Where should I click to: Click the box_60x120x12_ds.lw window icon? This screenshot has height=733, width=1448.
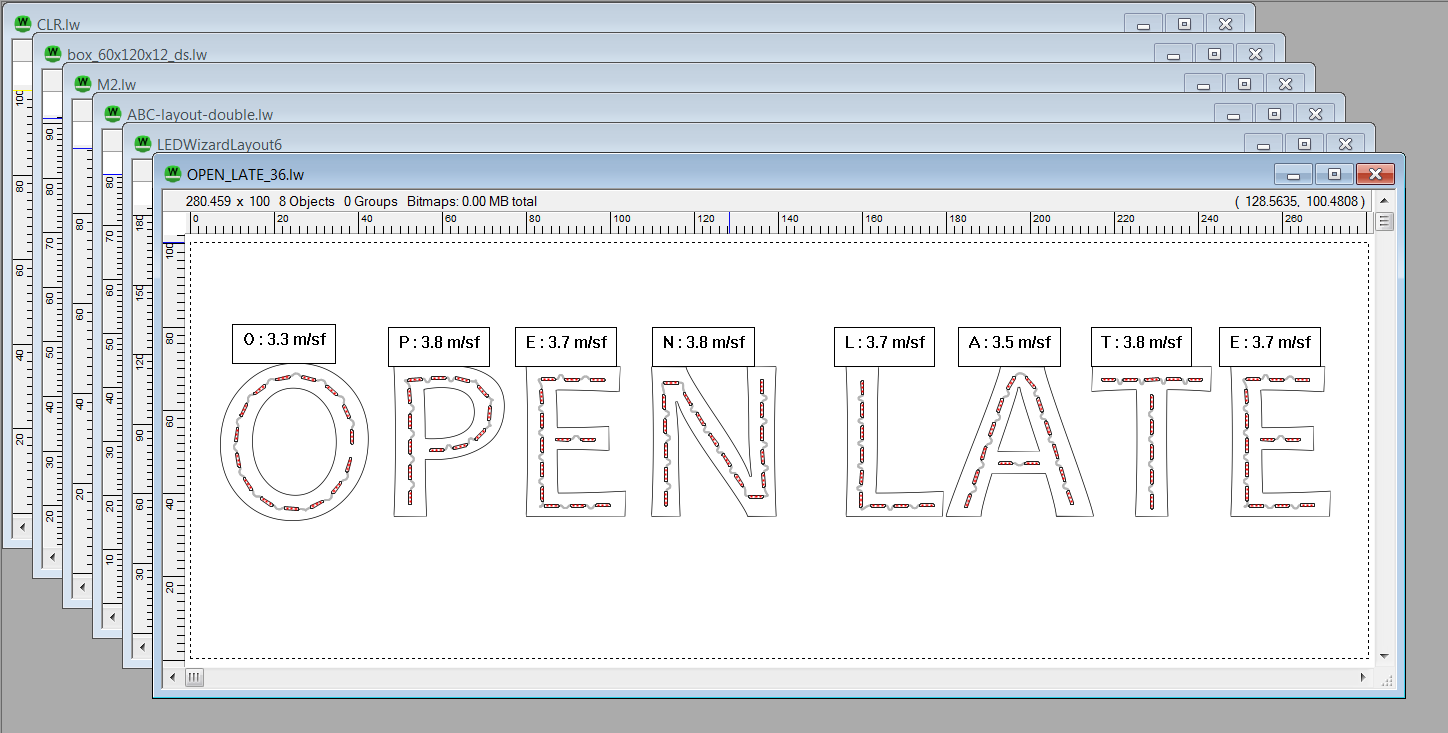(53, 54)
